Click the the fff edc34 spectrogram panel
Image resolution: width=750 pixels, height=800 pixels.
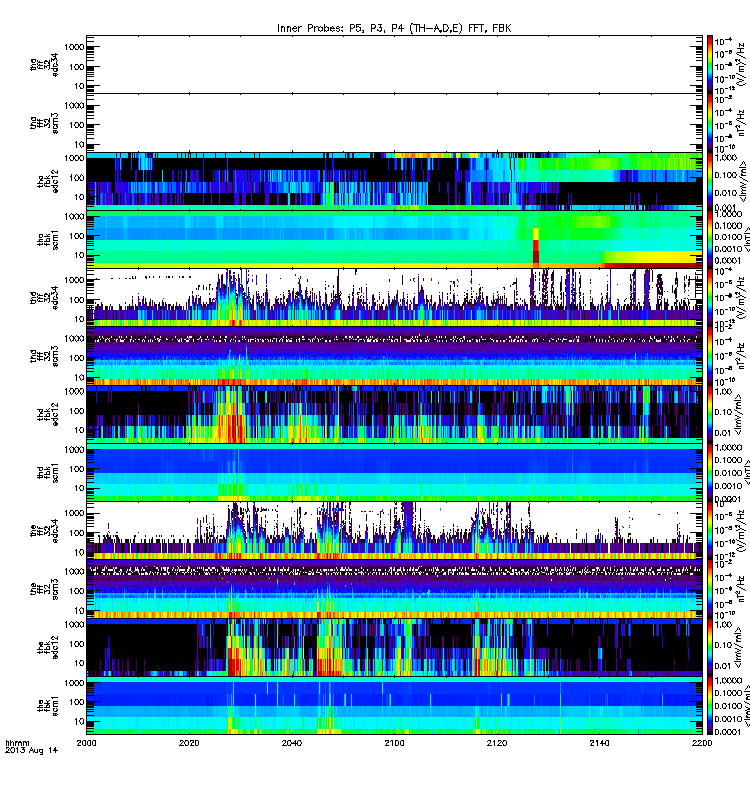point(394,531)
